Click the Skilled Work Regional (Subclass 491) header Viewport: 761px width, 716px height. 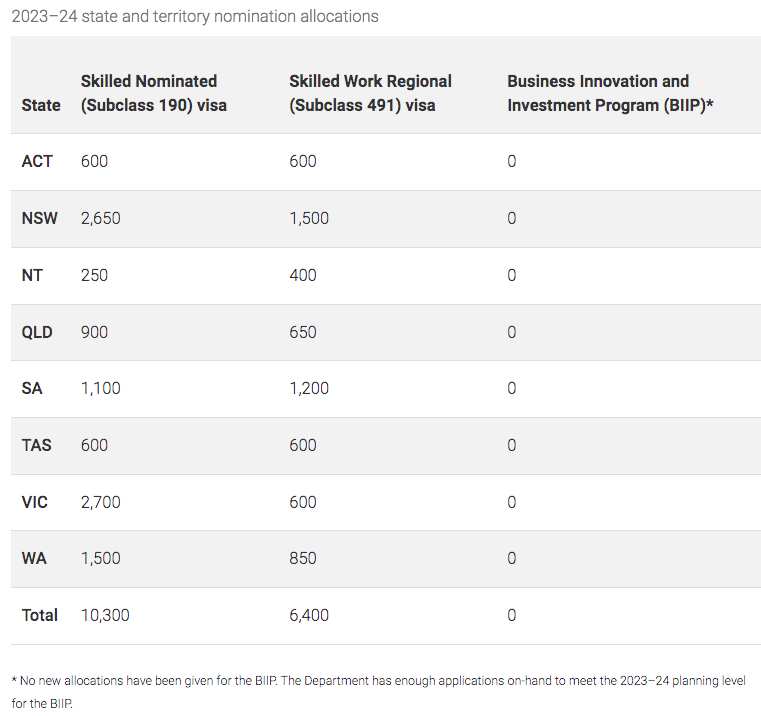[370, 93]
